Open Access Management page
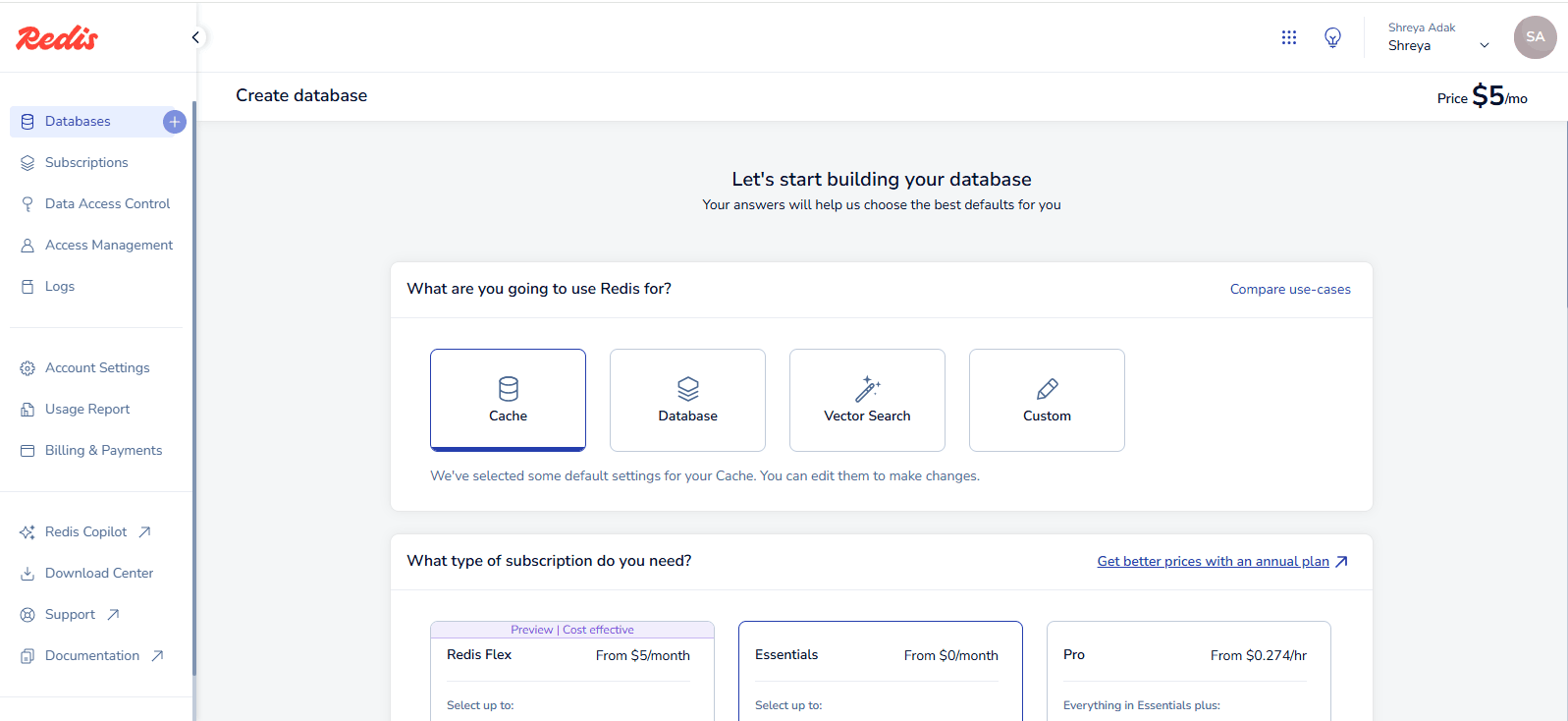The height and width of the screenshot is (721, 1568). click(109, 246)
